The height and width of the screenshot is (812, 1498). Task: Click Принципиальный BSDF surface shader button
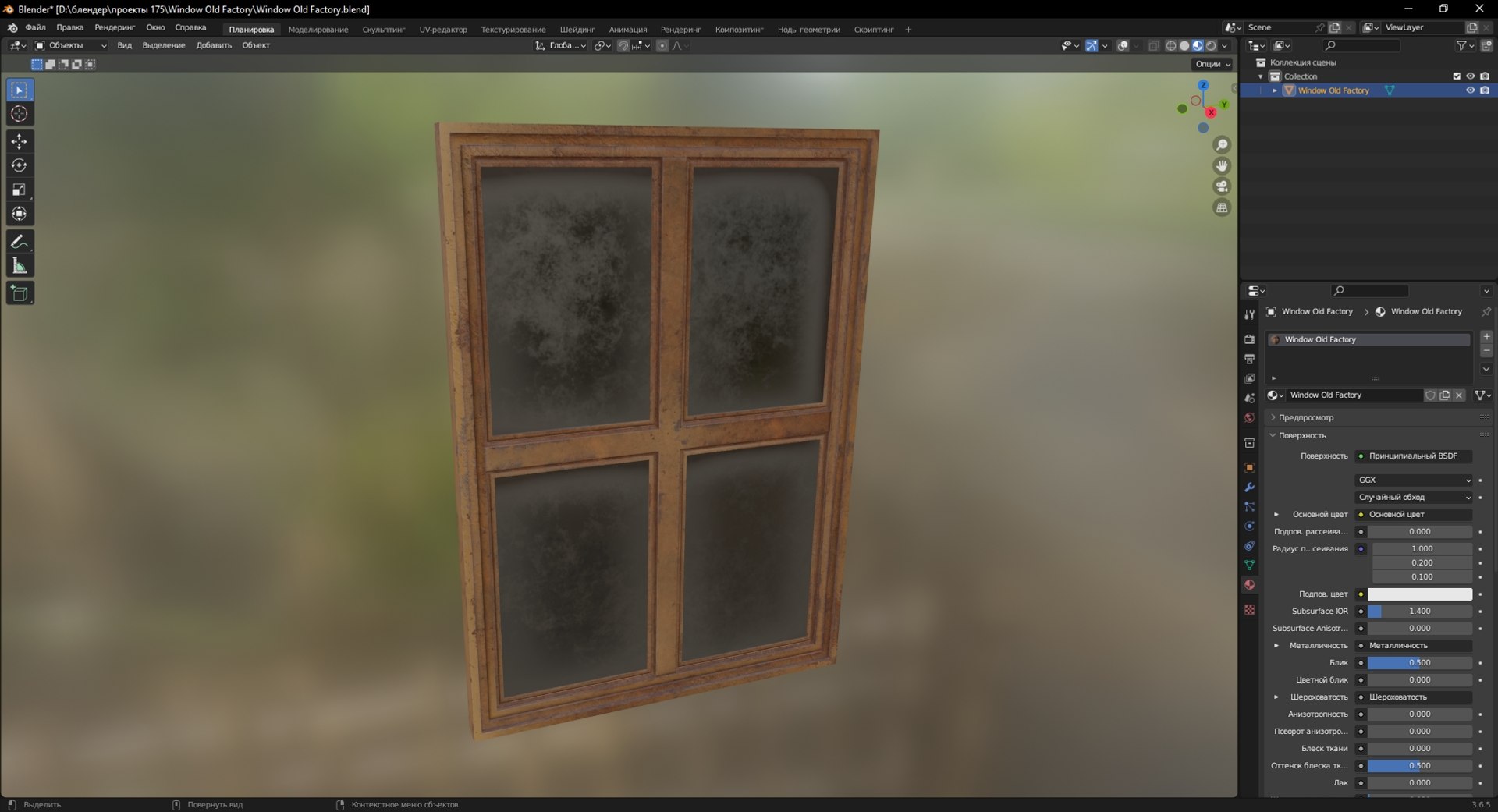pyautogui.click(x=1414, y=456)
